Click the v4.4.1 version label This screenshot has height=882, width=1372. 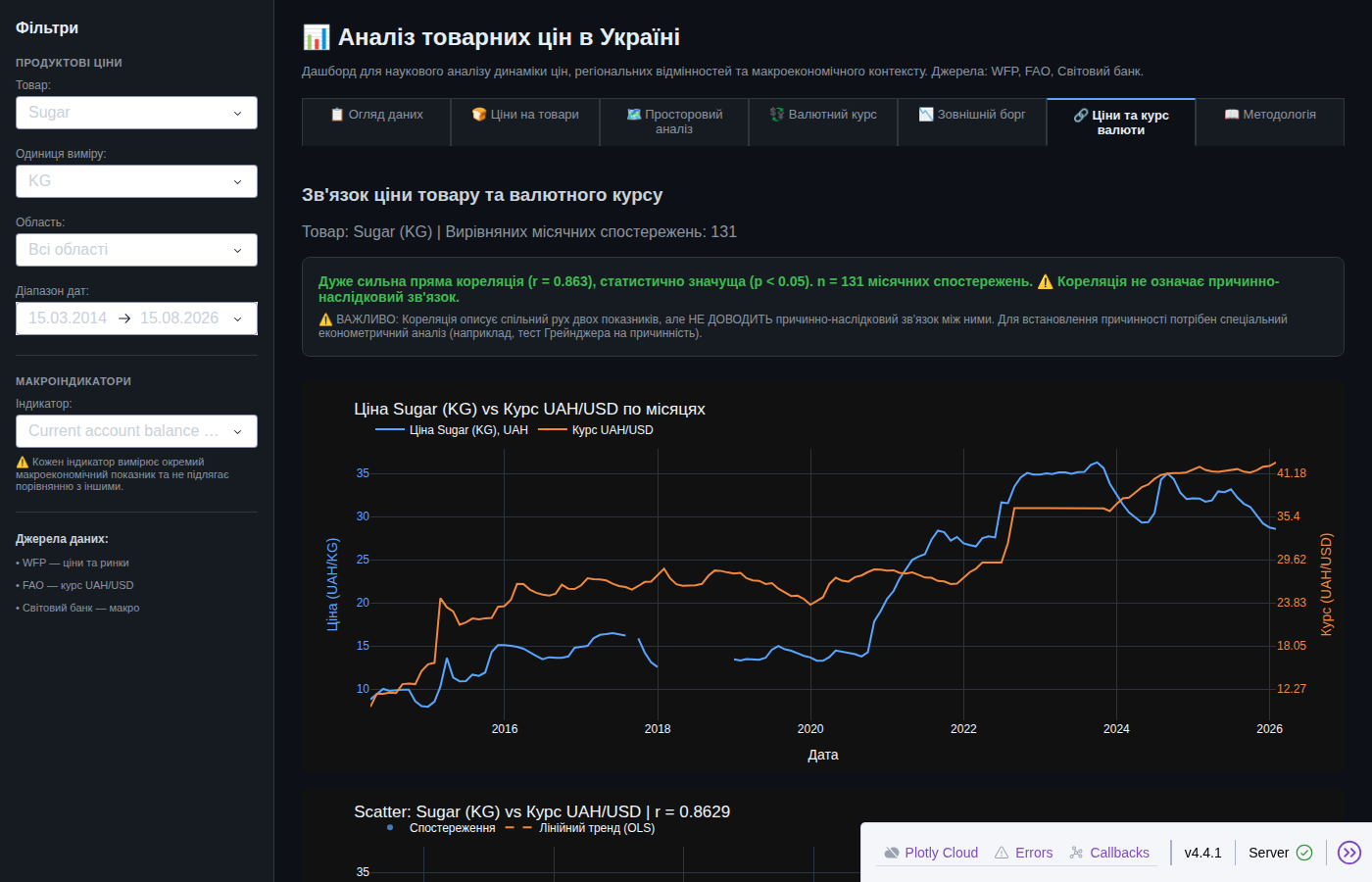click(x=1202, y=853)
